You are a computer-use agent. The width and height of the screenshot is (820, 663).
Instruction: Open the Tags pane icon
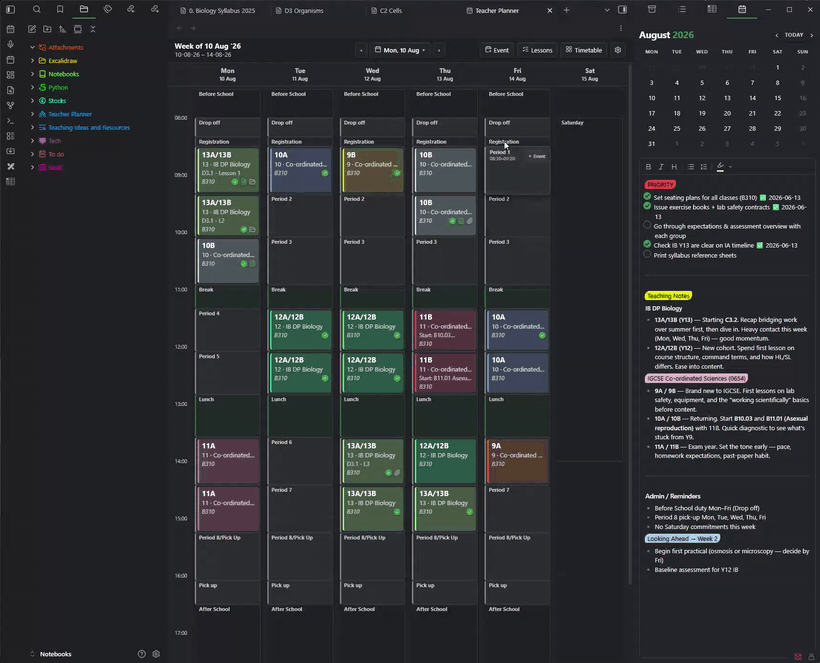[x=108, y=9]
